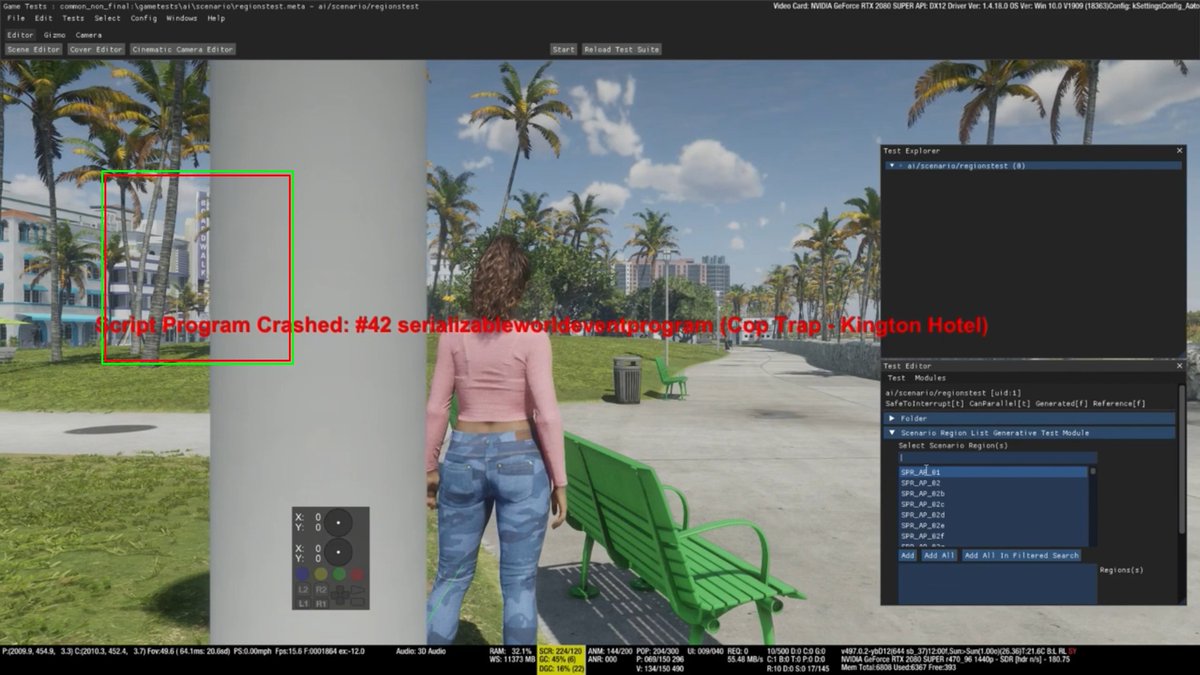1200x675 pixels.
Task: Collapse the Scenario Region List Generative Test Module
Action: tap(891, 432)
